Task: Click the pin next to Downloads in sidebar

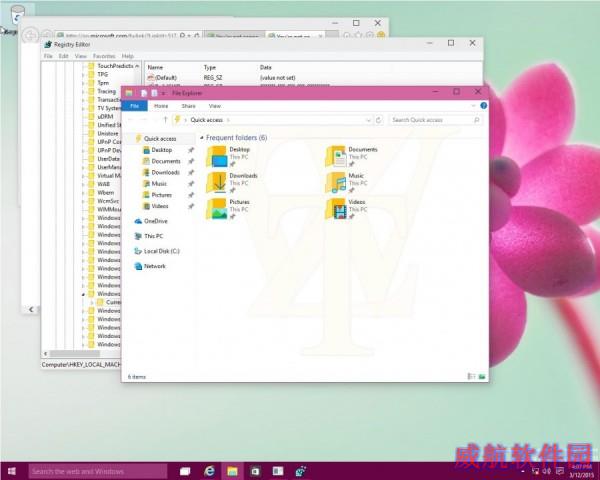Action: click(191, 173)
